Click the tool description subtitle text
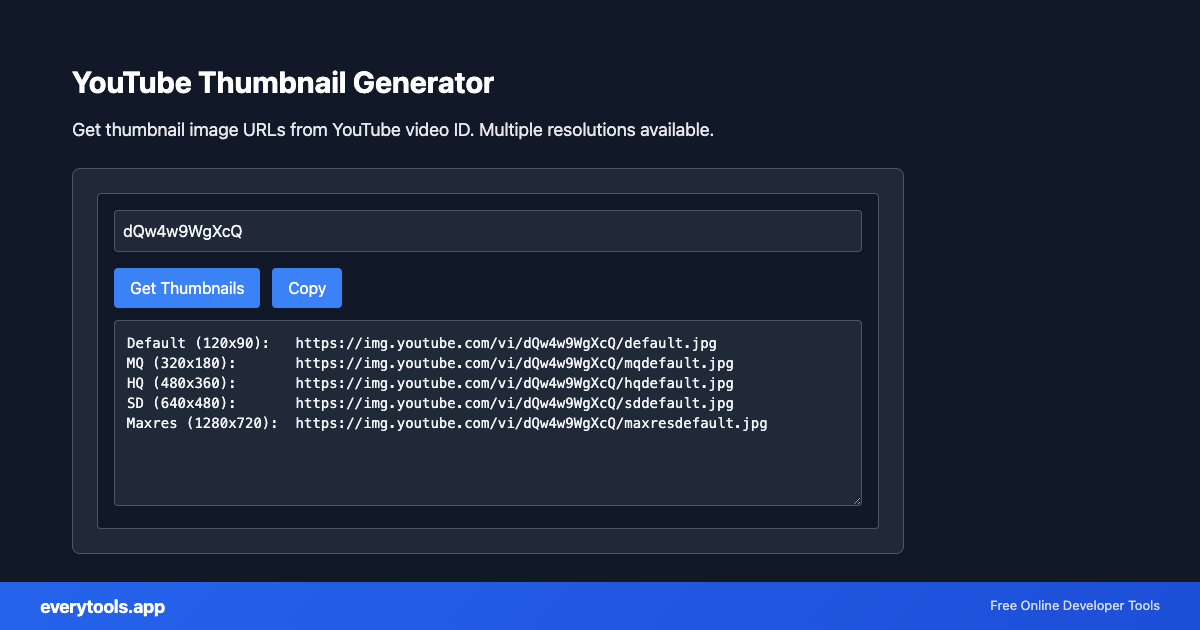Image resolution: width=1200 pixels, height=630 pixels. pos(393,129)
